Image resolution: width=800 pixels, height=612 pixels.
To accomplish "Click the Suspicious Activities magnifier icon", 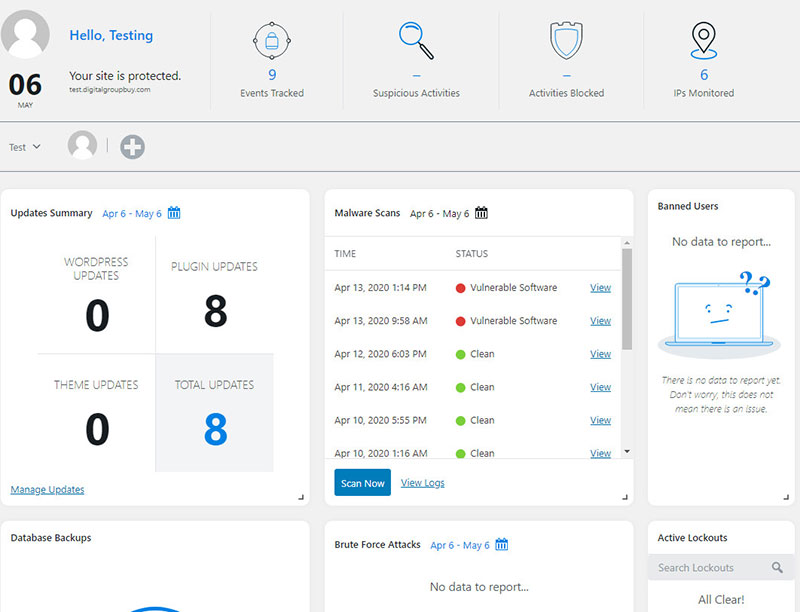I will point(416,41).
